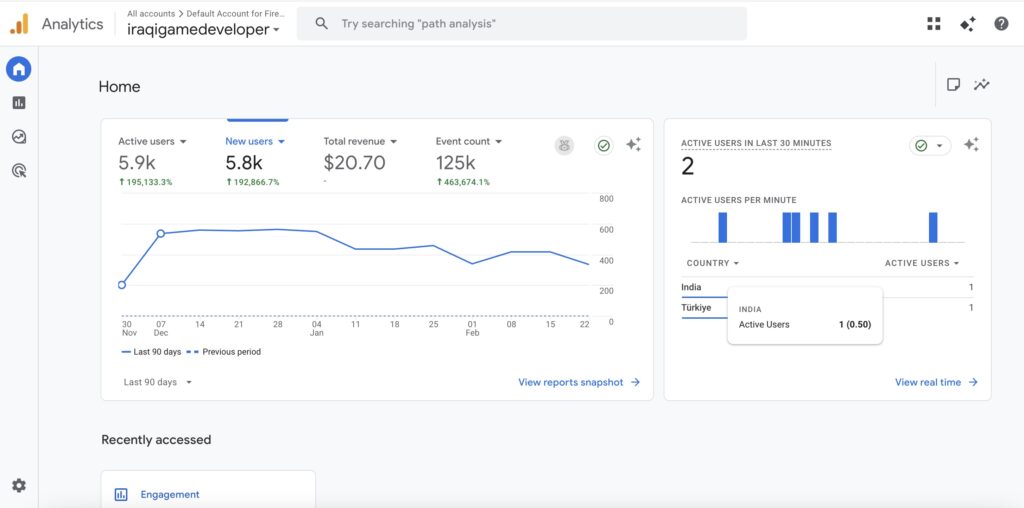The height and width of the screenshot is (508, 1024).
Task: Click the search field in top bar
Action: coord(530,24)
